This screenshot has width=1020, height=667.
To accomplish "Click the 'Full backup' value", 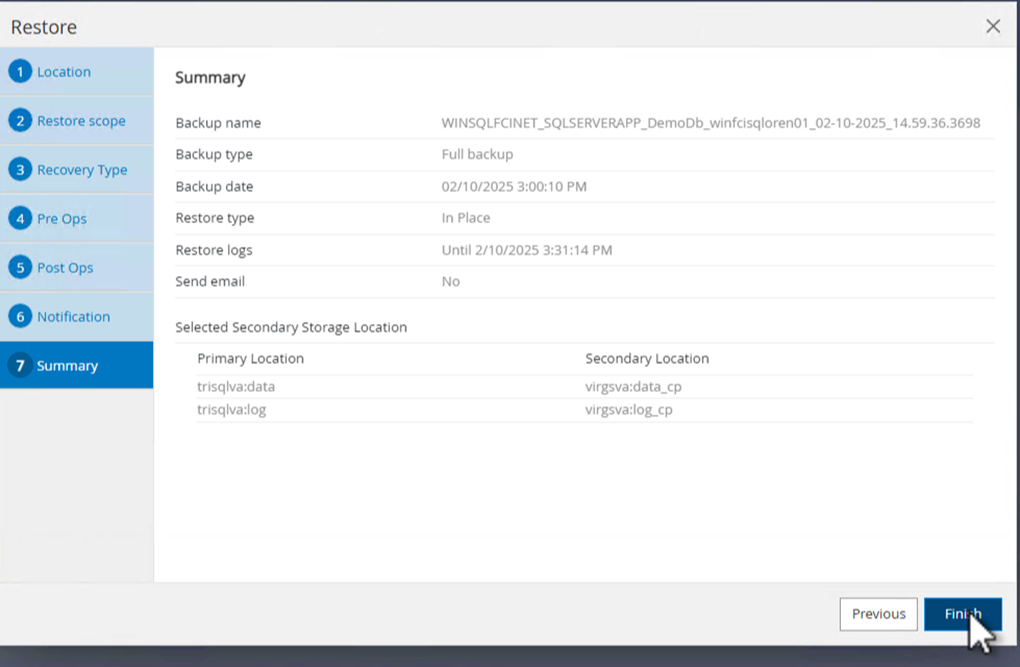I will click(x=477, y=154).
